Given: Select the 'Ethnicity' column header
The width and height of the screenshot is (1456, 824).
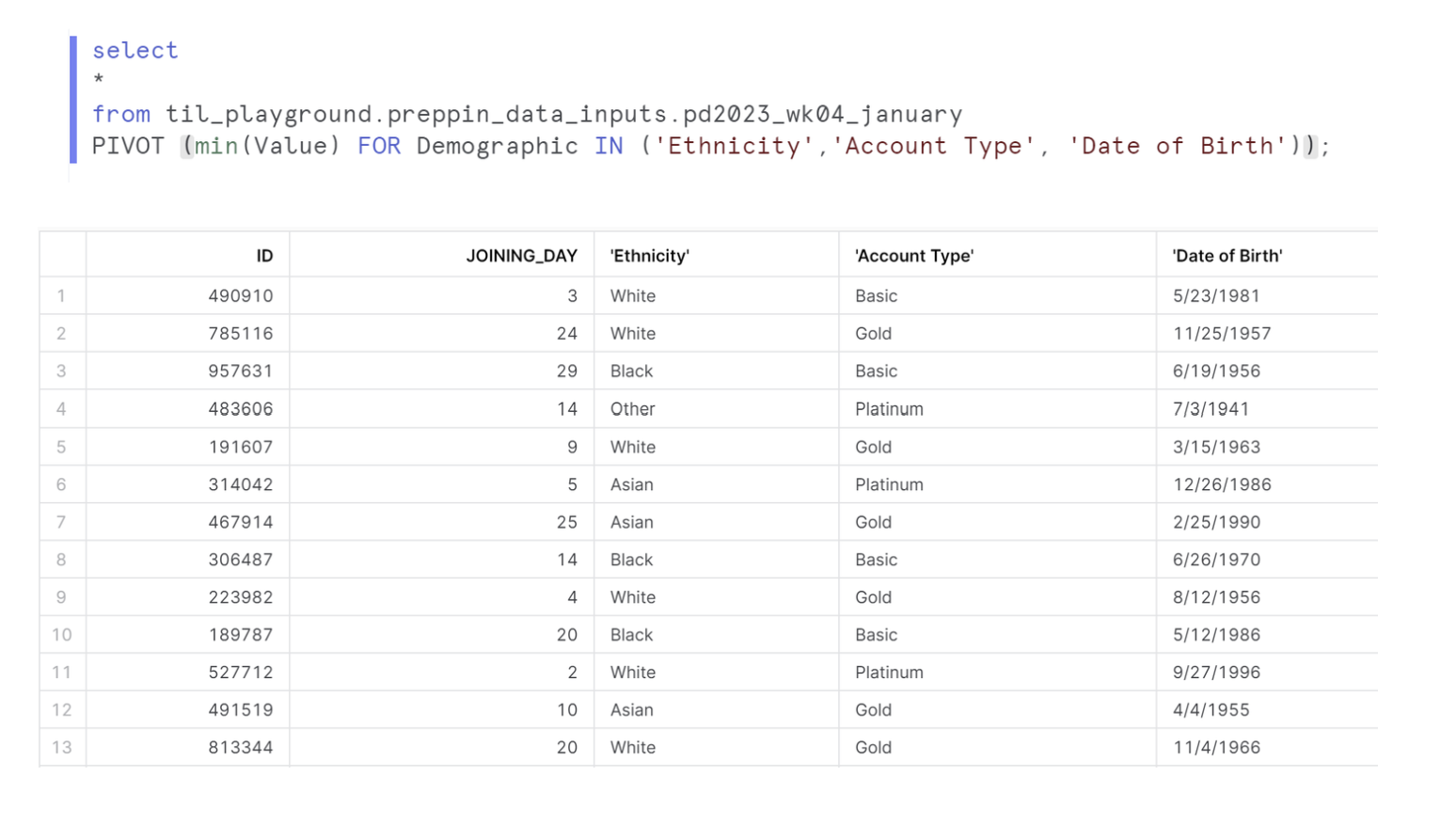Looking at the screenshot, I should (649, 256).
